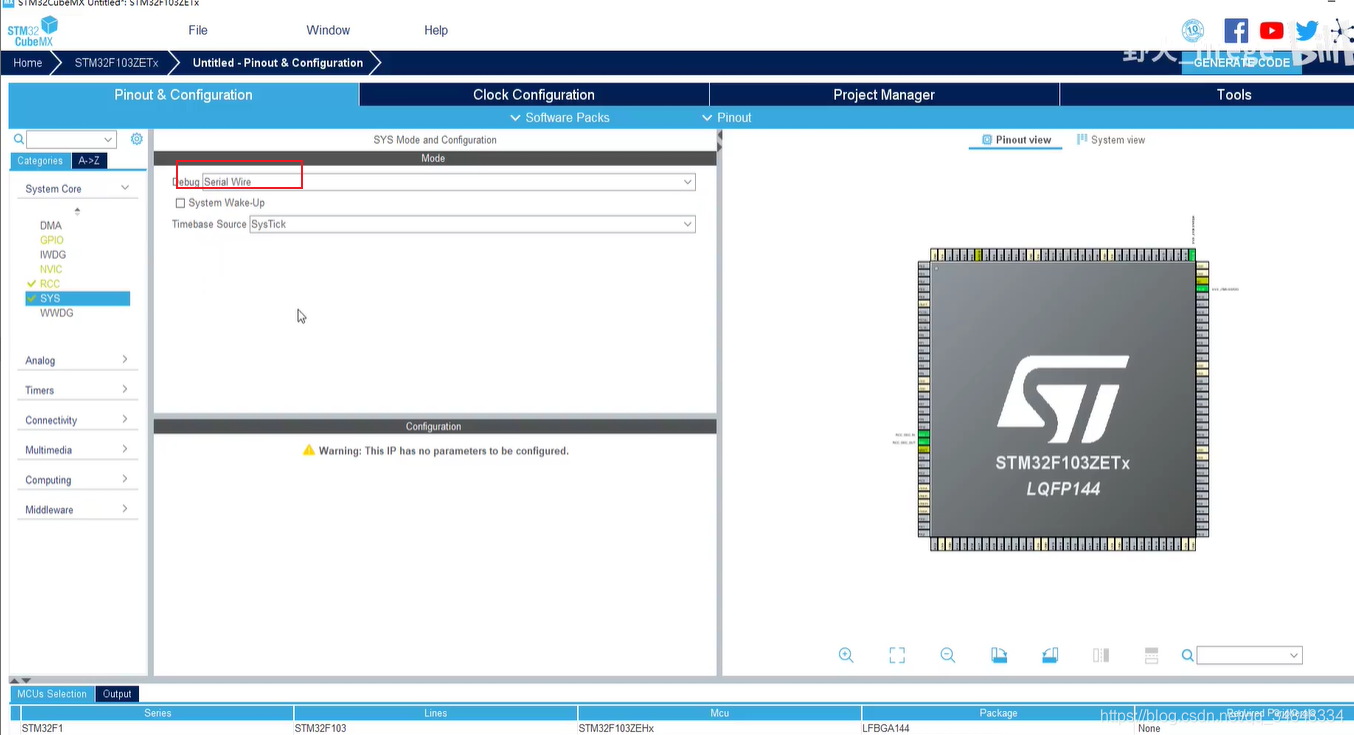Screen dimensions: 1354x735
Task: Expand the Connectivity category
Action: [x=125, y=420]
